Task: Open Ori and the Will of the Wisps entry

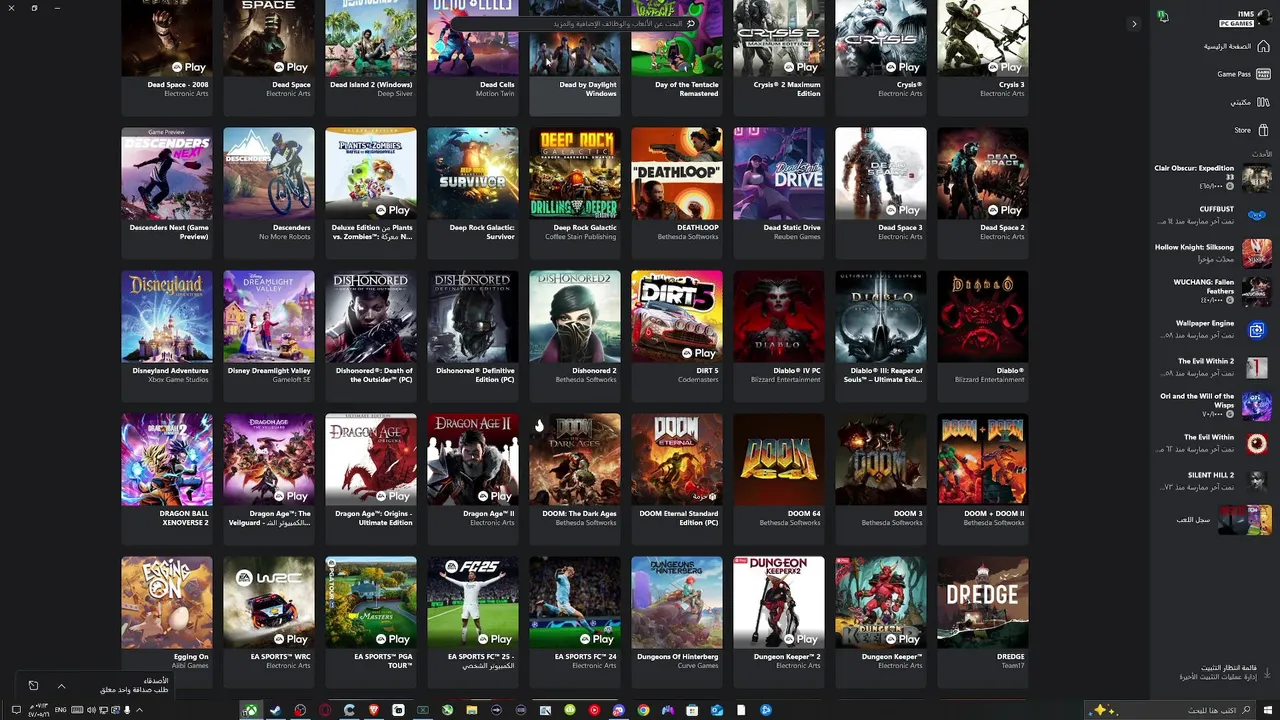Action: (x=1212, y=405)
